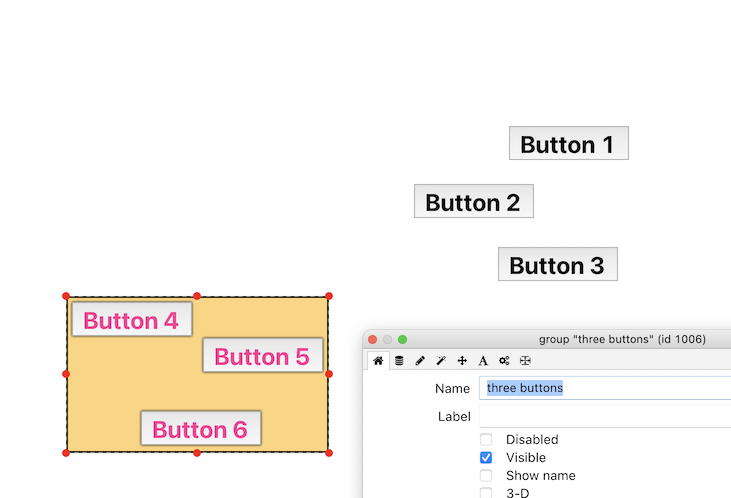This screenshot has width=731, height=498.
Task: Open the Colors pencil icon pane
Action: [420, 360]
